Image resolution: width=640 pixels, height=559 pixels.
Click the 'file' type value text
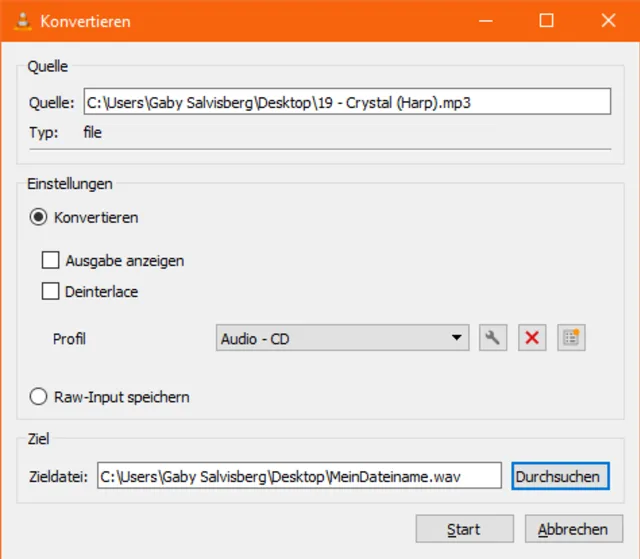coord(92,133)
